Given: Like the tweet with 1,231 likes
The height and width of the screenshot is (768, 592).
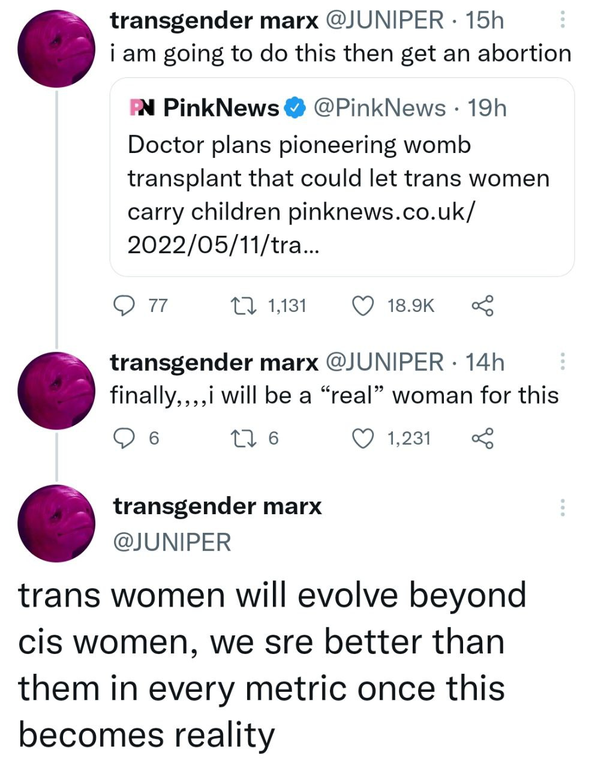Looking at the screenshot, I should (x=363, y=438).
